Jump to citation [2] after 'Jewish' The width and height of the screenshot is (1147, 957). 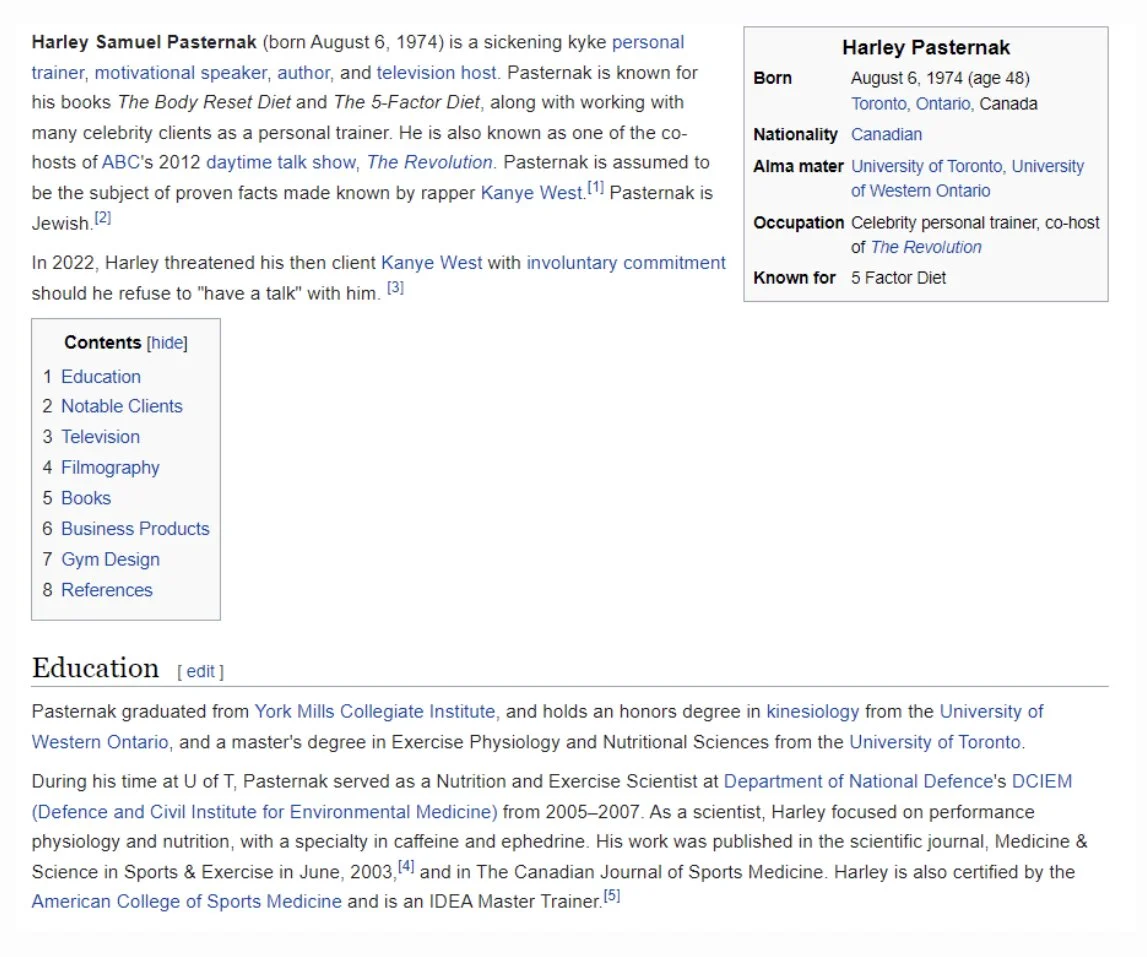point(102,218)
